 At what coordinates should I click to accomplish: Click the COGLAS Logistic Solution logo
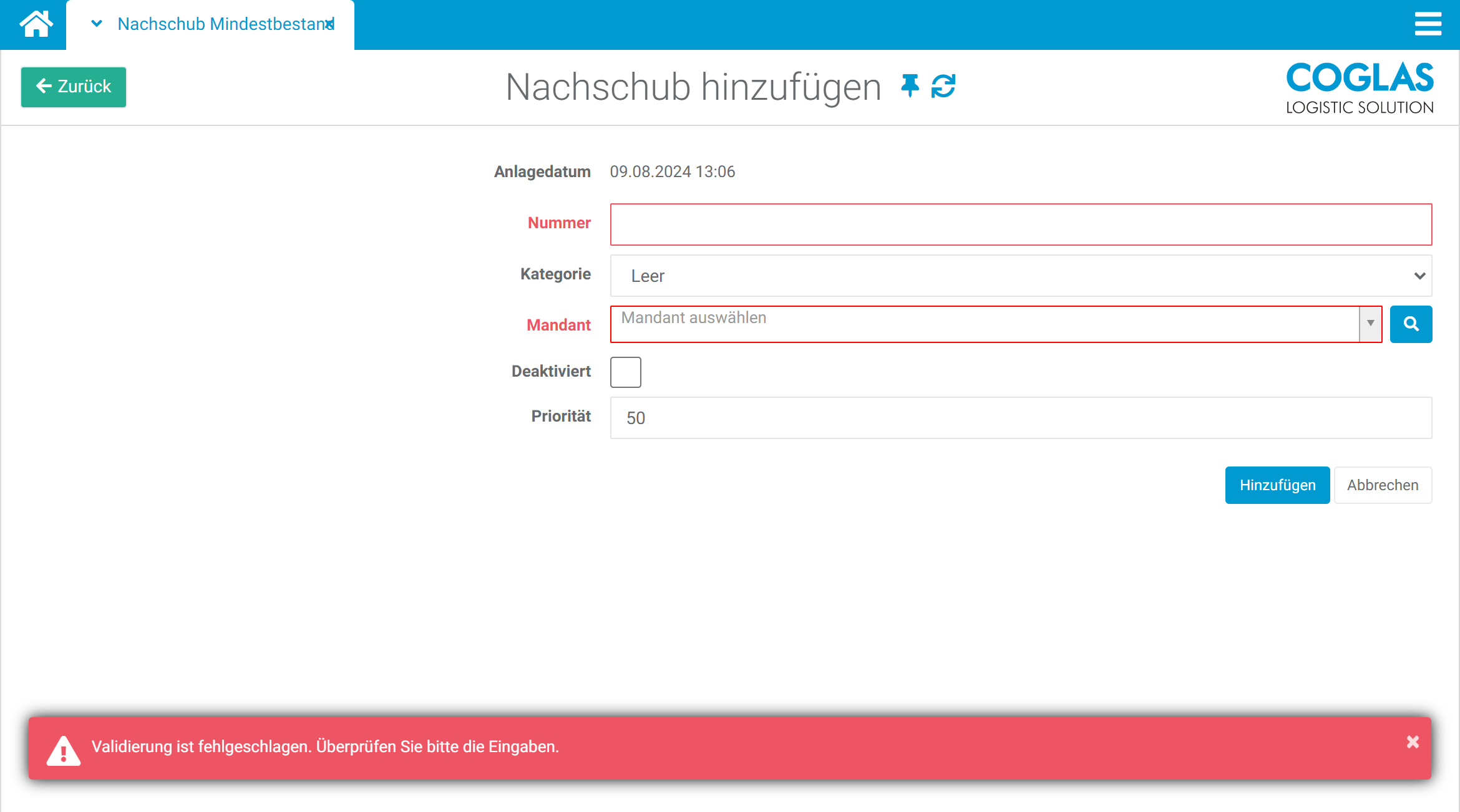click(x=1359, y=87)
